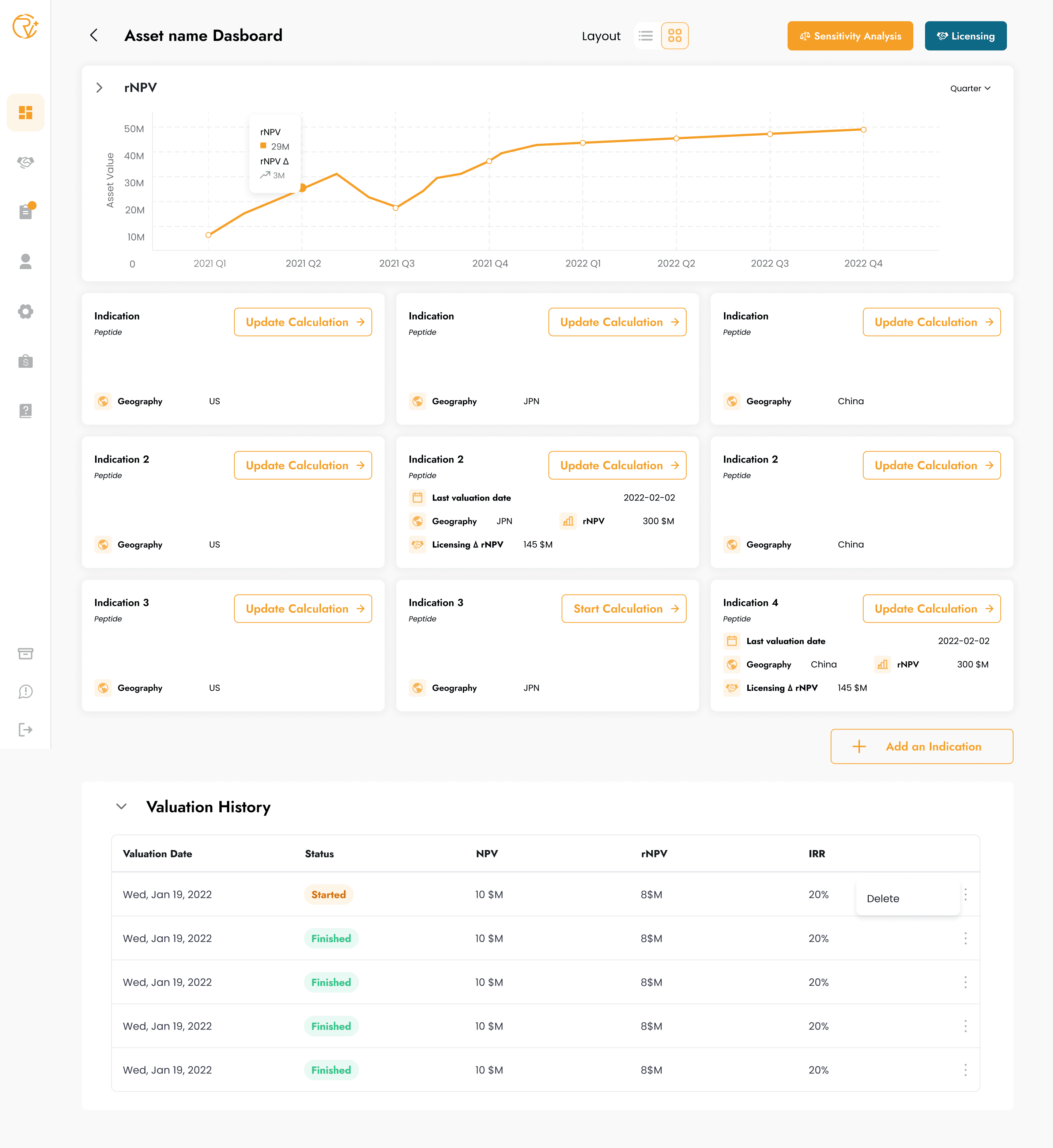Image resolution: width=1053 pixels, height=1148 pixels.
Task: Click Add an Indication
Action: (x=921, y=746)
